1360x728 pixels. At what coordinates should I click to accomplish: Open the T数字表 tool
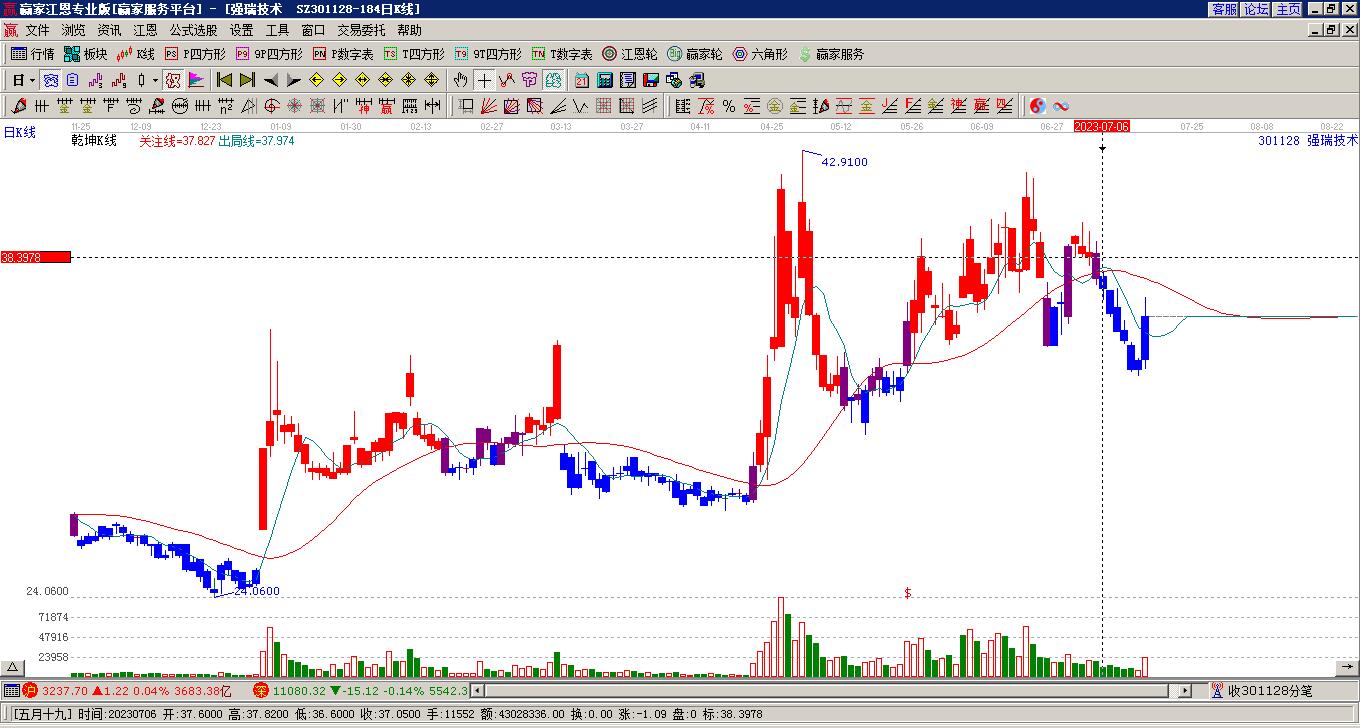(562, 54)
